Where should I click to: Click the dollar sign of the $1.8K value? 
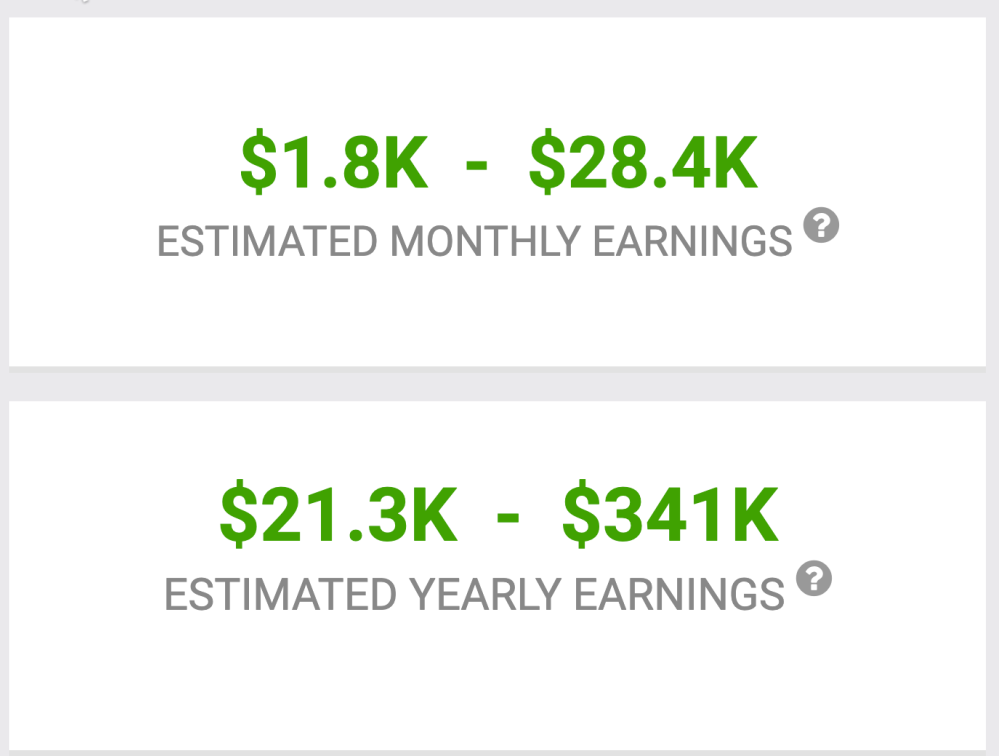(x=258, y=165)
